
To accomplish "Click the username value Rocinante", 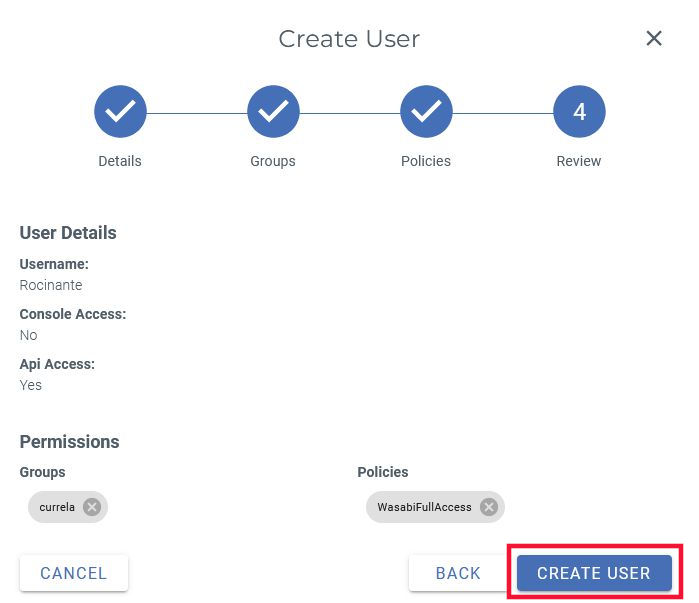I will 51,285.
